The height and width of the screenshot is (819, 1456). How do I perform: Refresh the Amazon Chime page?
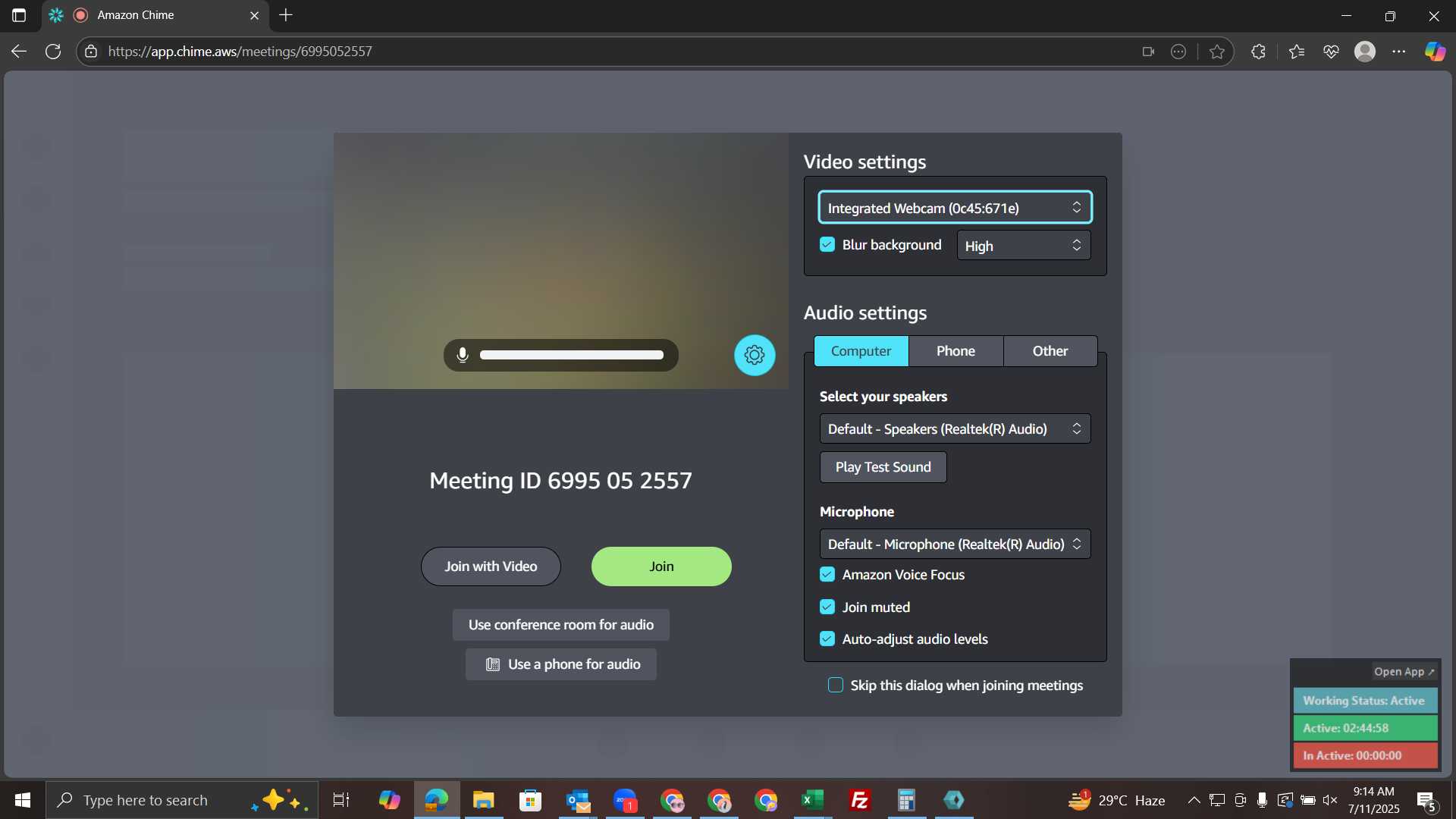click(53, 51)
